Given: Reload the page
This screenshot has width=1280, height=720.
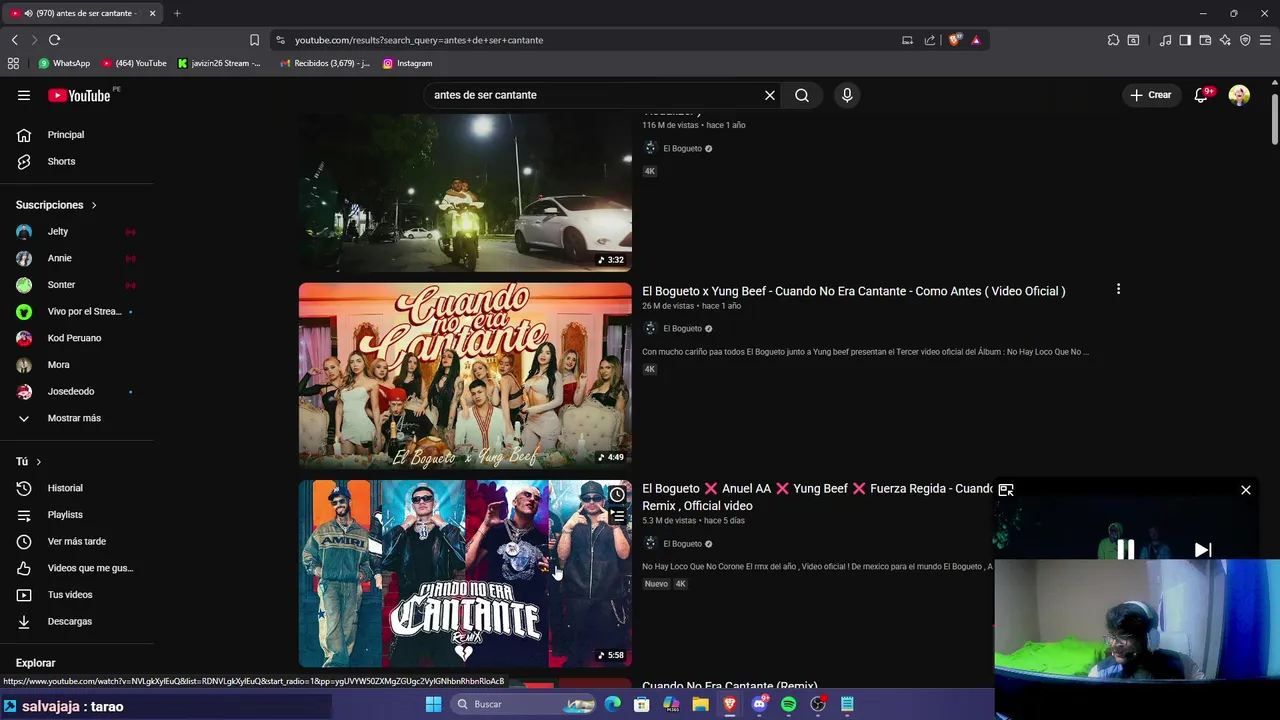Looking at the screenshot, I should pyautogui.click(x=54, y=40).
